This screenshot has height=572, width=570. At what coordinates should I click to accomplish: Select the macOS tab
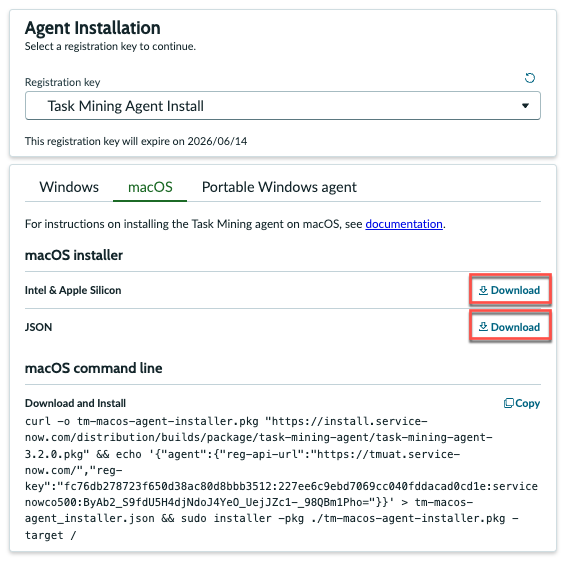(x=150, y=187)
